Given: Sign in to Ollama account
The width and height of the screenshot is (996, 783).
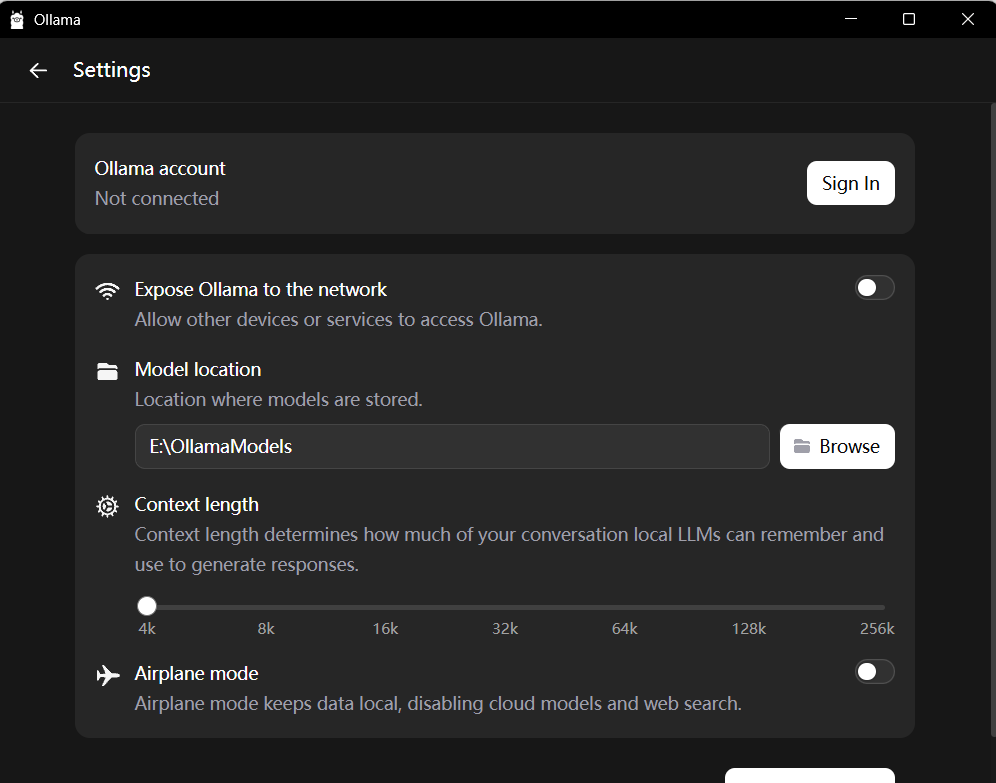Looking at the screenshot, I should pyautogui.click(x=851, y=183).
